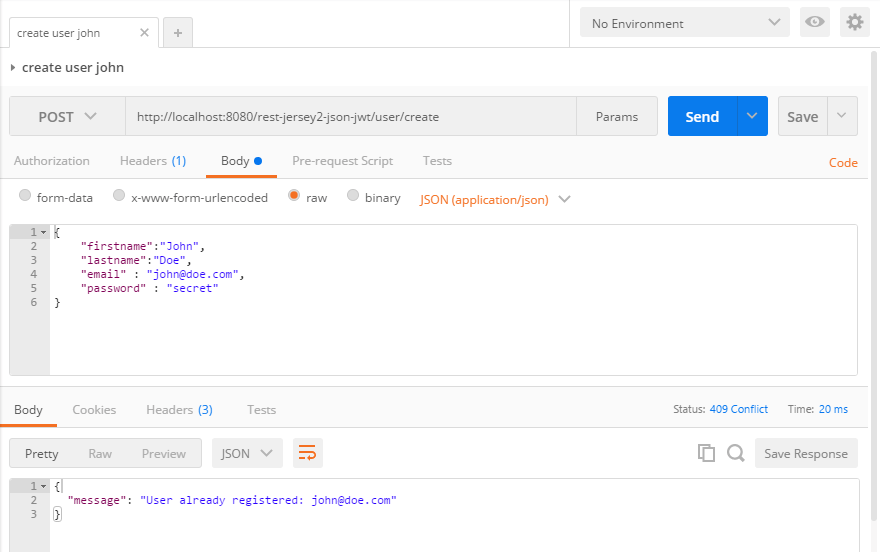Expand the No Environment selector
The image size is (880, 552).
click(685, 22)
